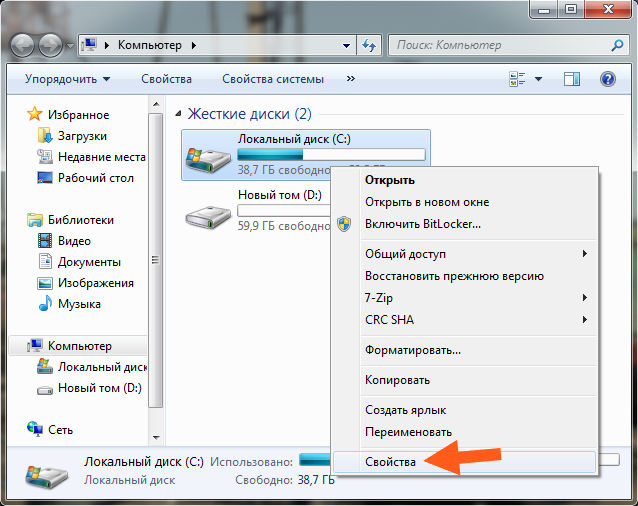This screenshot has height=506, width=638.
Task: Open Недавние места in favorites
Action: coord(102,157)
